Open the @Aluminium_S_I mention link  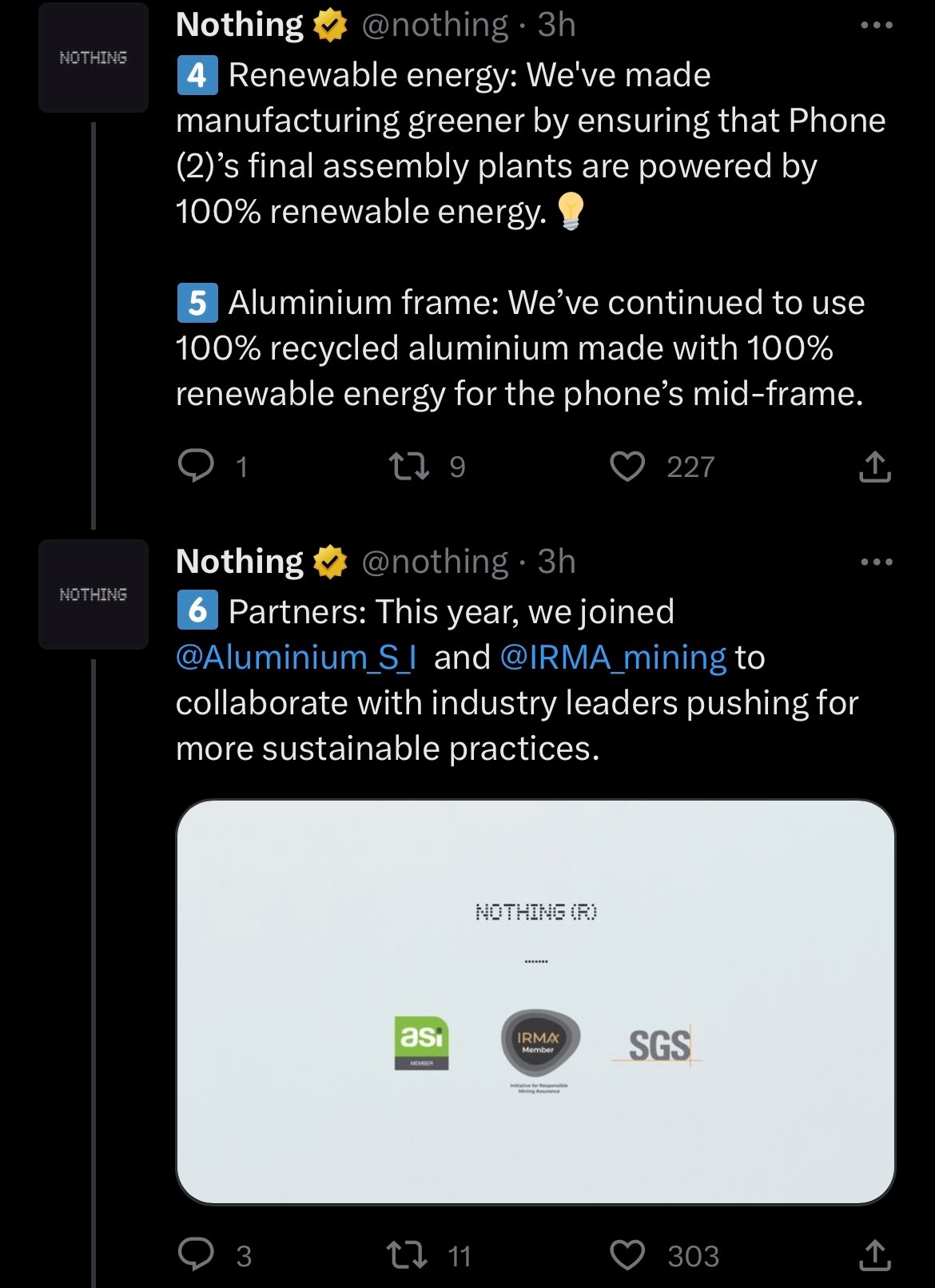point(296,658)
